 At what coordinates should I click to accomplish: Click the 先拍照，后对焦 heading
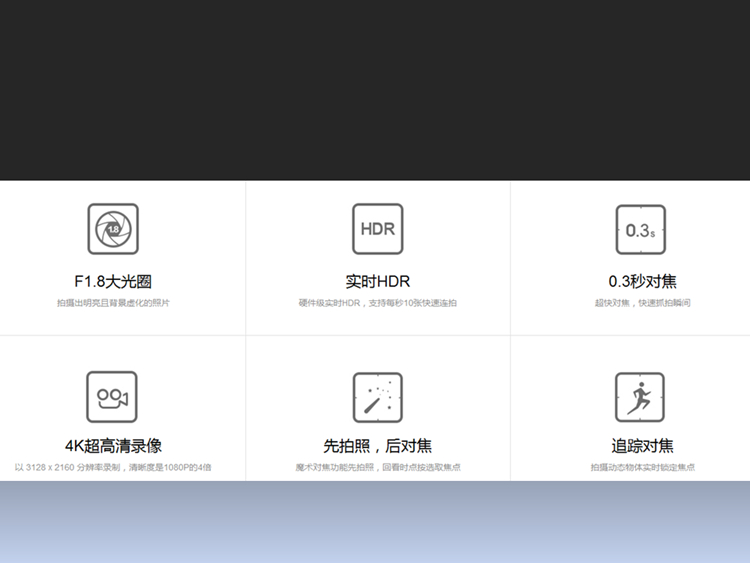click(377, 446)
